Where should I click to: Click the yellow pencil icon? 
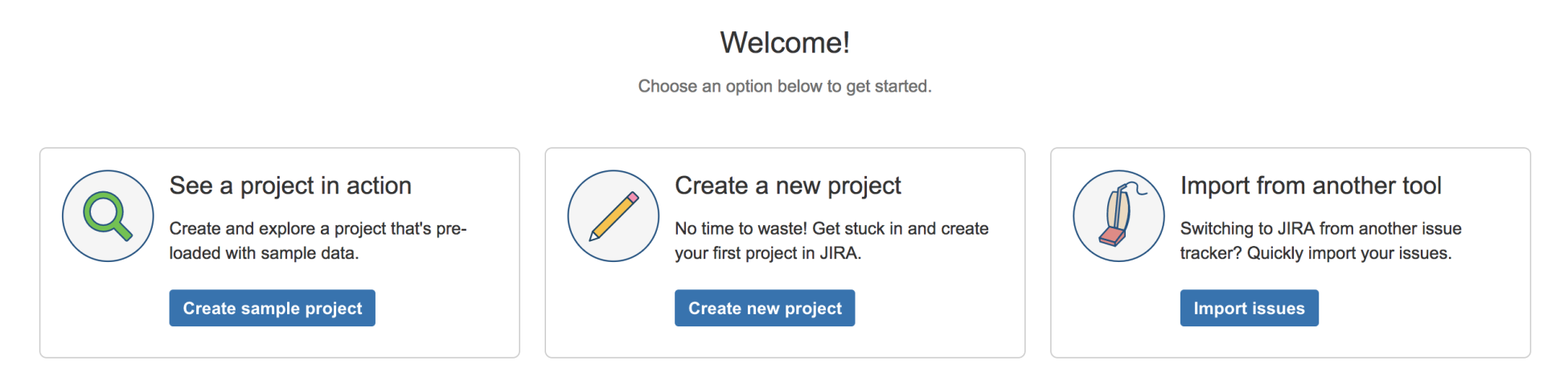coord(614,215)
